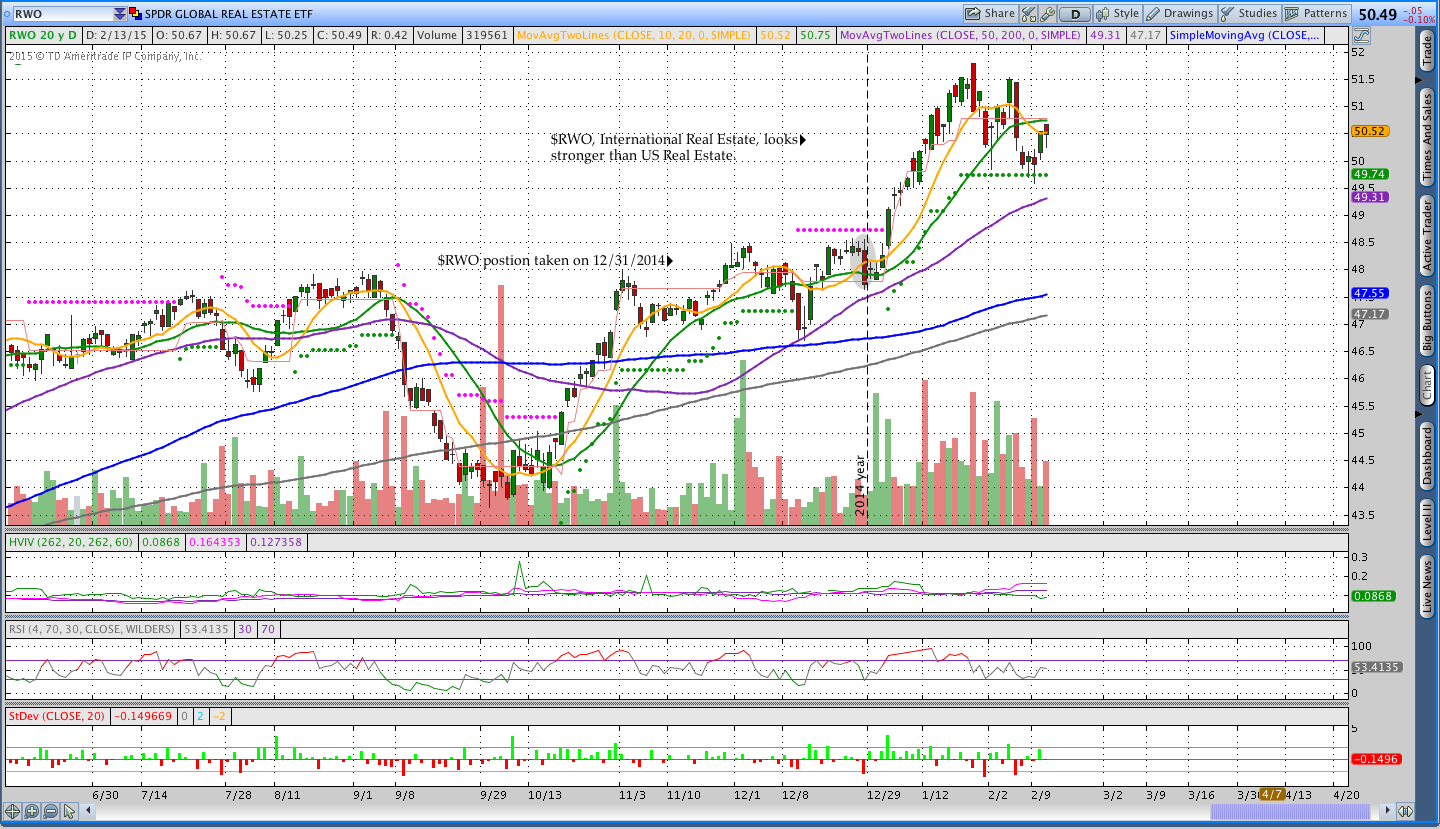Click the symbol link color squares icon
Image resolution: width=1440 pixels, height=829 pixels.
(135, 14)
